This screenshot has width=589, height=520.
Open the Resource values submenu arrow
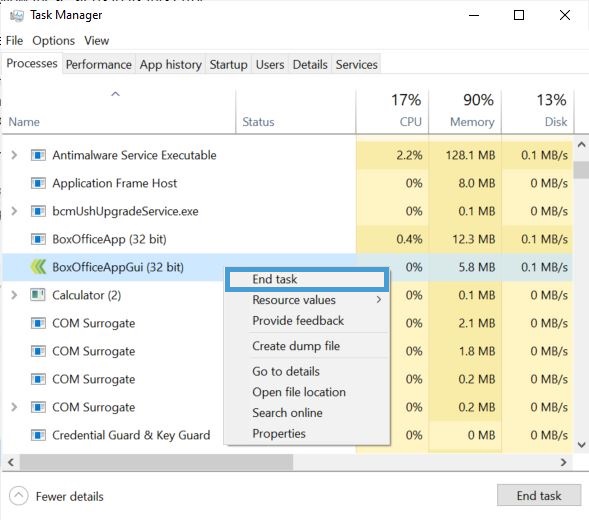pos(379,300)
